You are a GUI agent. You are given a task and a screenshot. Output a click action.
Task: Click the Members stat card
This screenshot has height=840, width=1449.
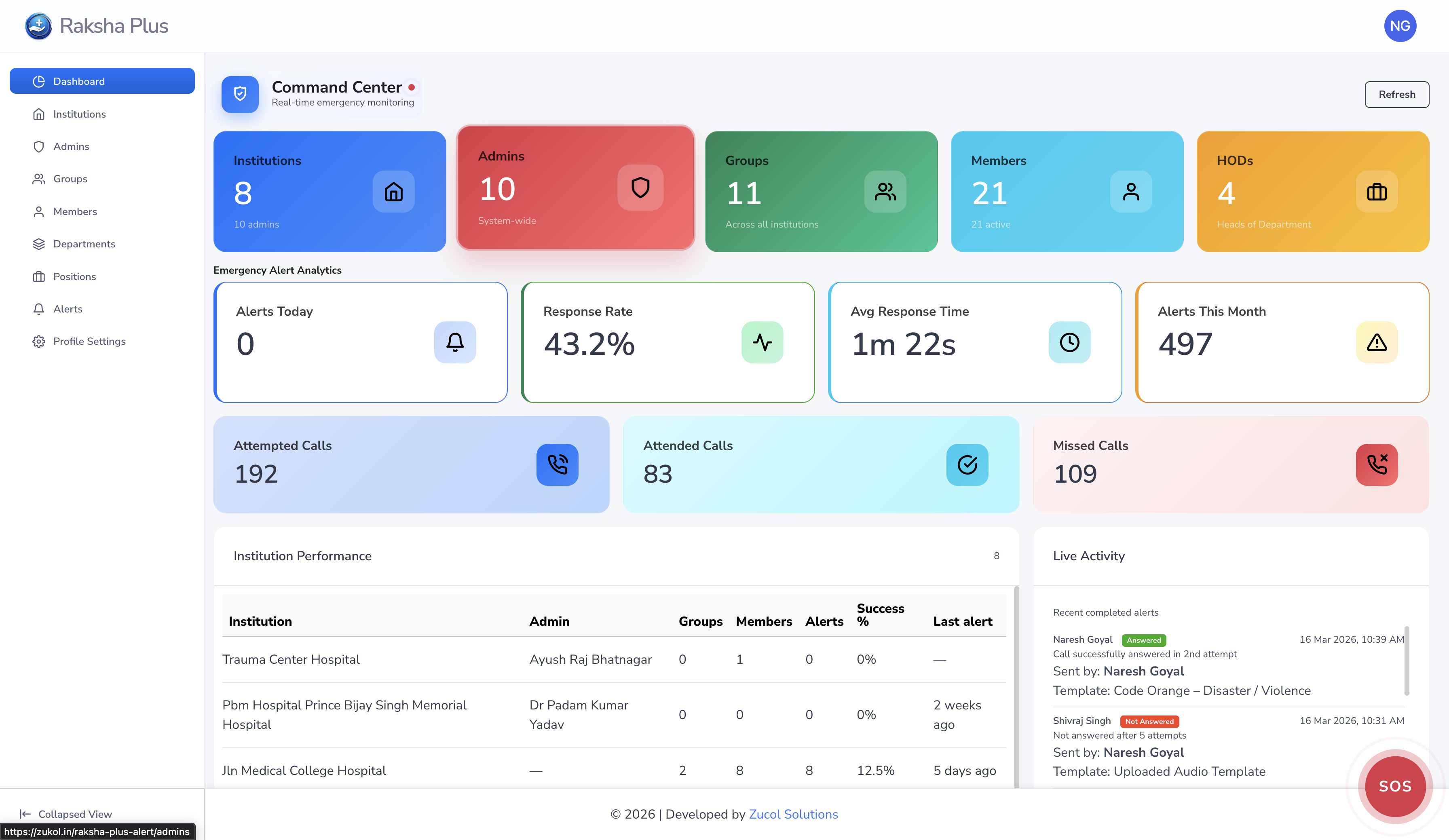click(1067, 192)
